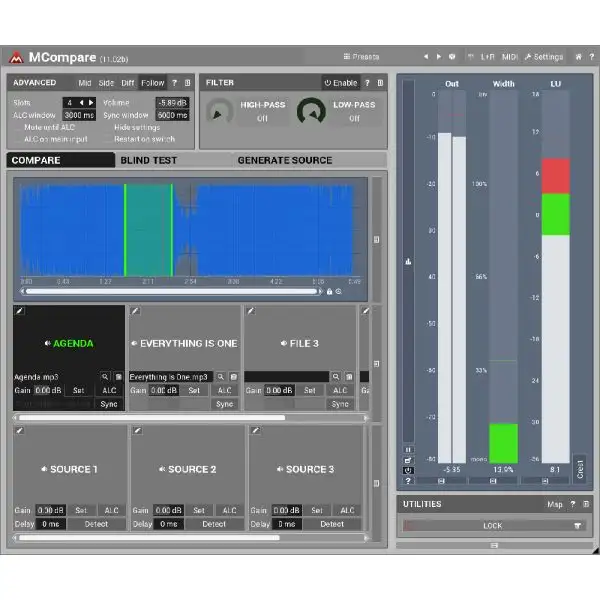The width and height of the screenshot is (600, 600).
Task: Click the Agenda slot ALC button
Action: tap(109, 390)
